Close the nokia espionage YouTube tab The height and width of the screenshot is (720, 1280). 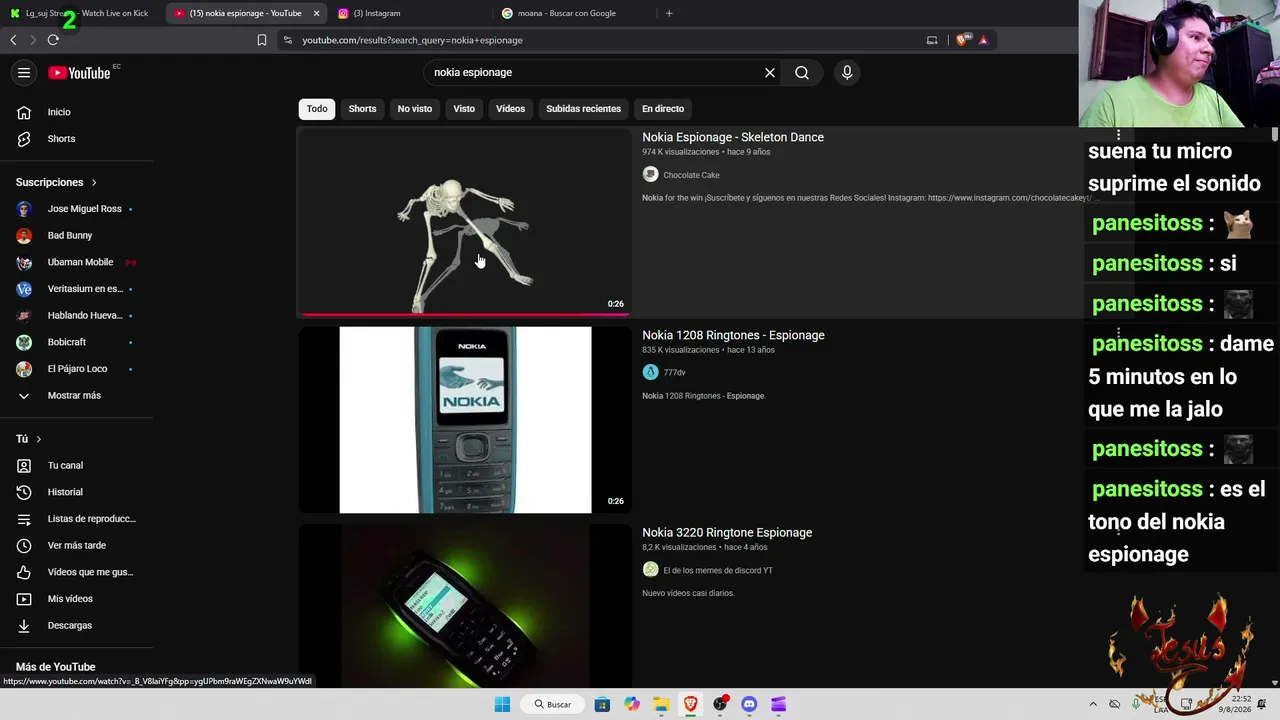(317, 13)
